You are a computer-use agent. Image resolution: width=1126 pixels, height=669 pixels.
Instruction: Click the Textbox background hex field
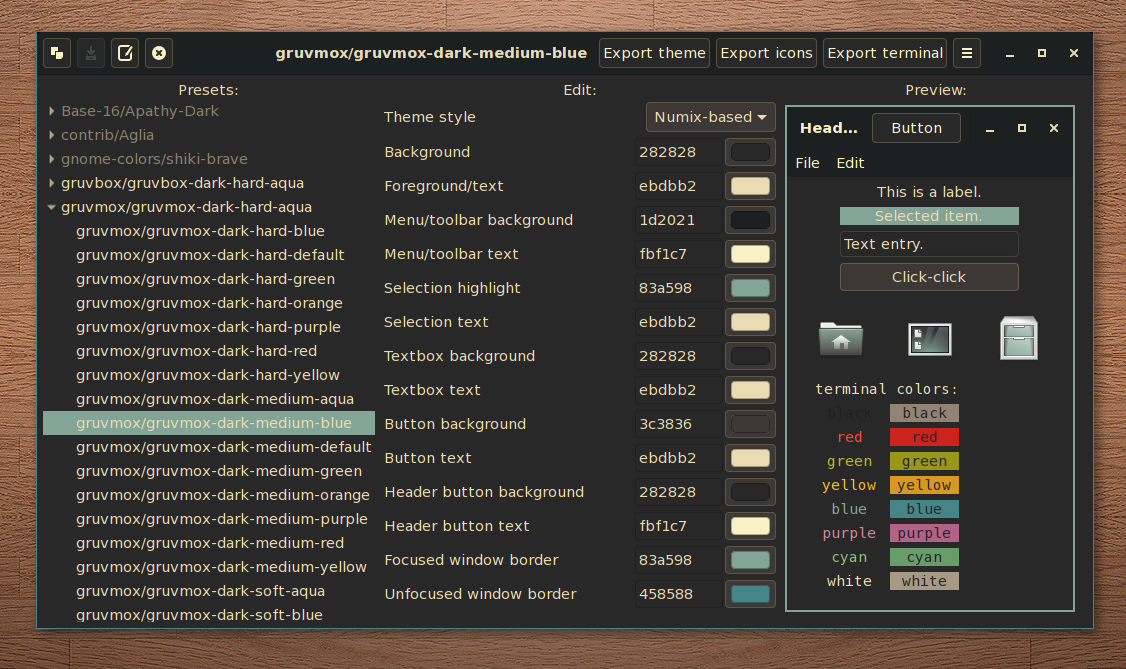pos(679,356)
